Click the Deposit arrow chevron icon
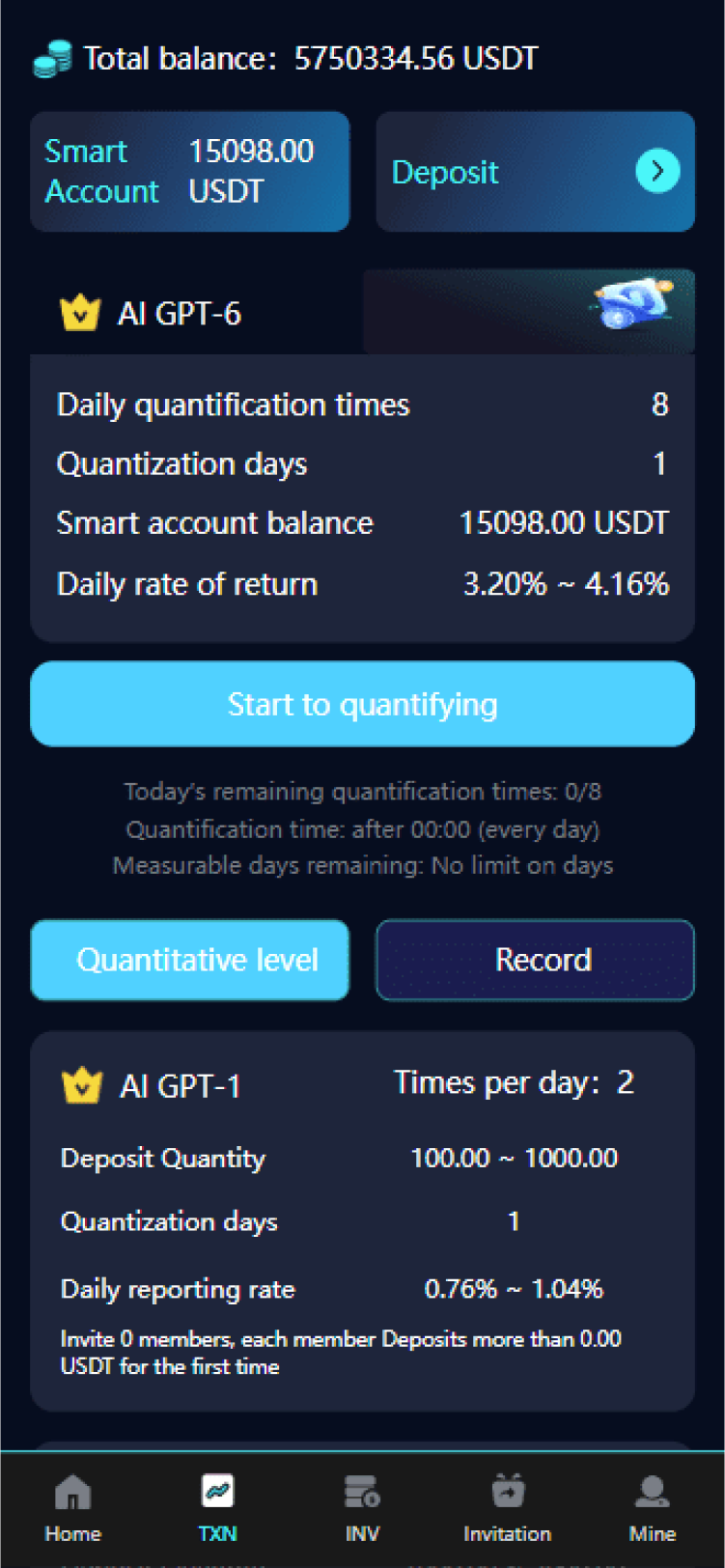This screenshot has width=725, height=1568. pyautogui.click(x=657, y=171)
